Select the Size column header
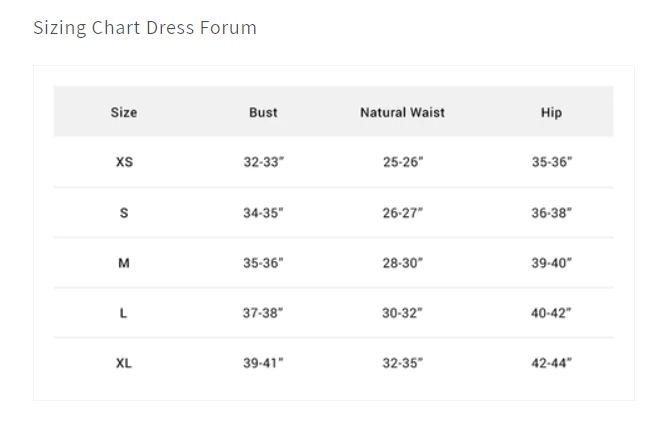The height and width of the screenshot is (422, 668). click(x=124, y=113)
